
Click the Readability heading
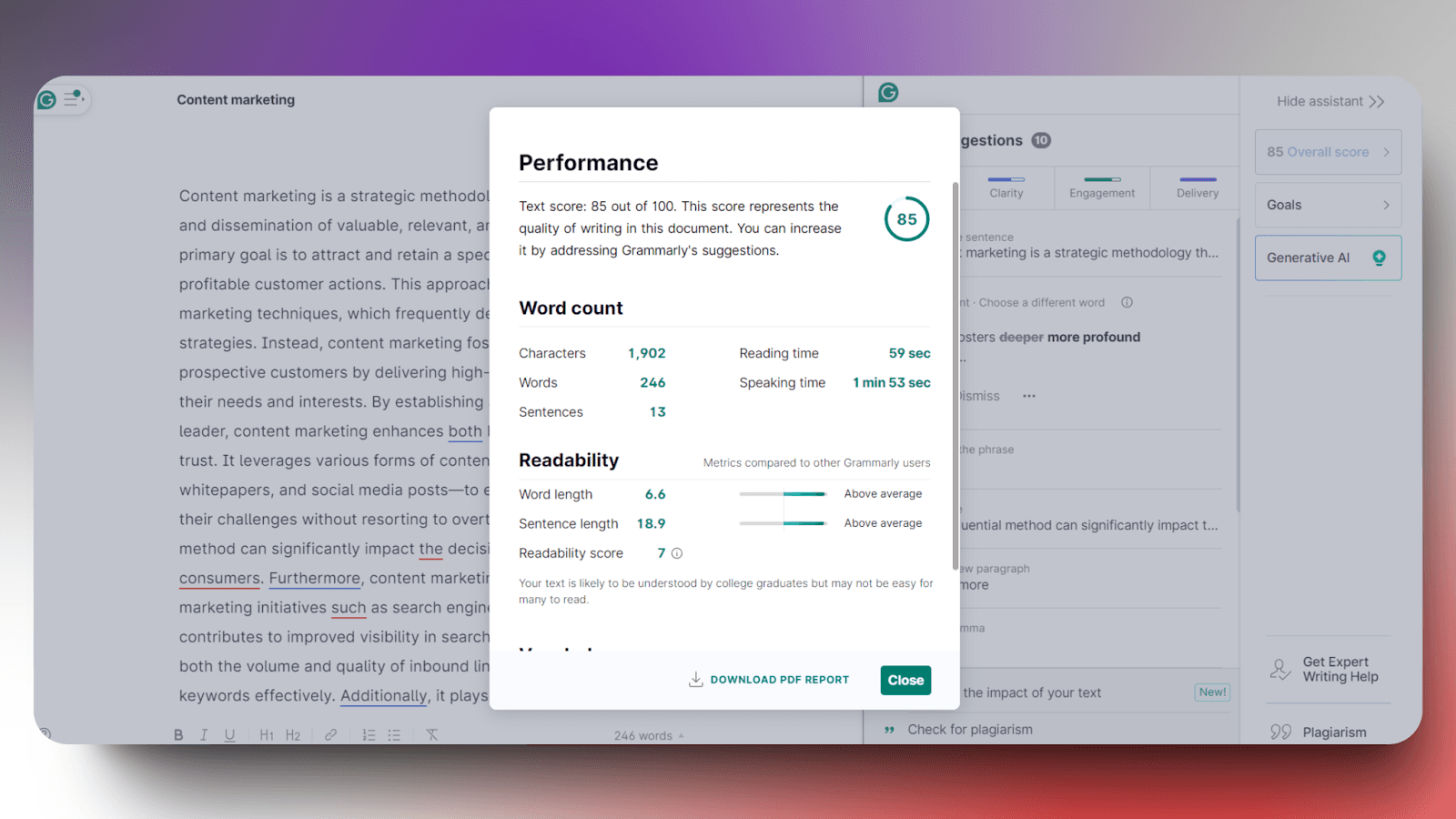[569, 460]
